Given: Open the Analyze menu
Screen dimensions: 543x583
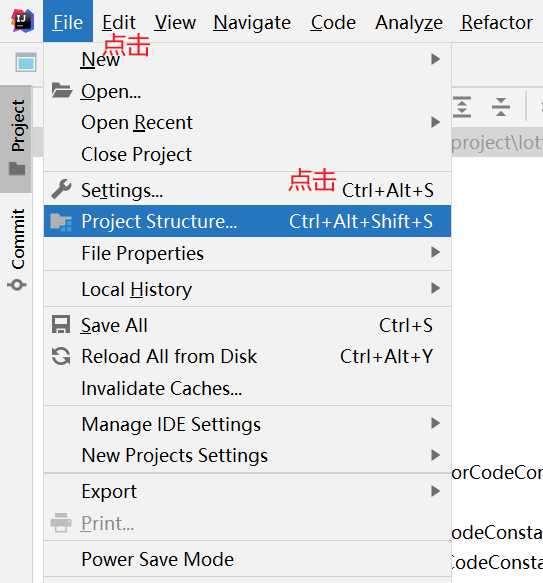Looking at the screenshot, I should [x=409, y=22].
